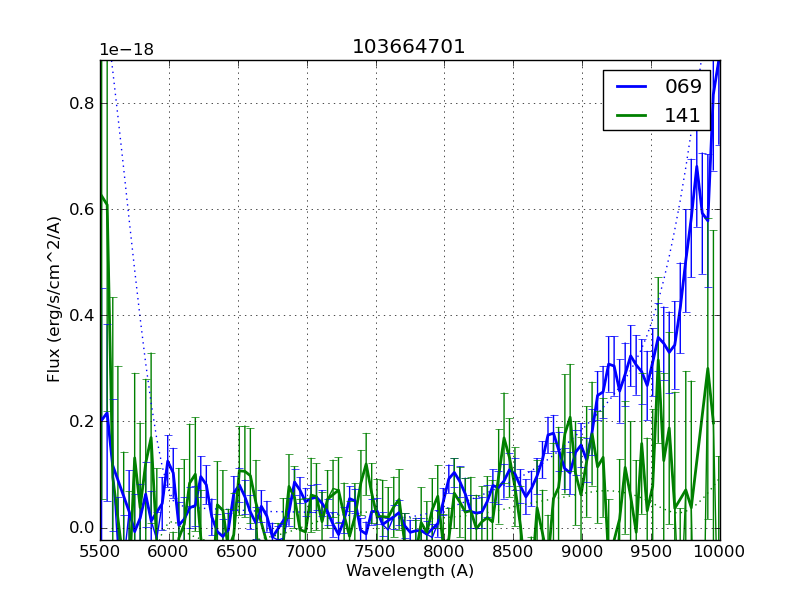
Task: Click the 1e-18 exponent label
Action: tap(126, 50)
